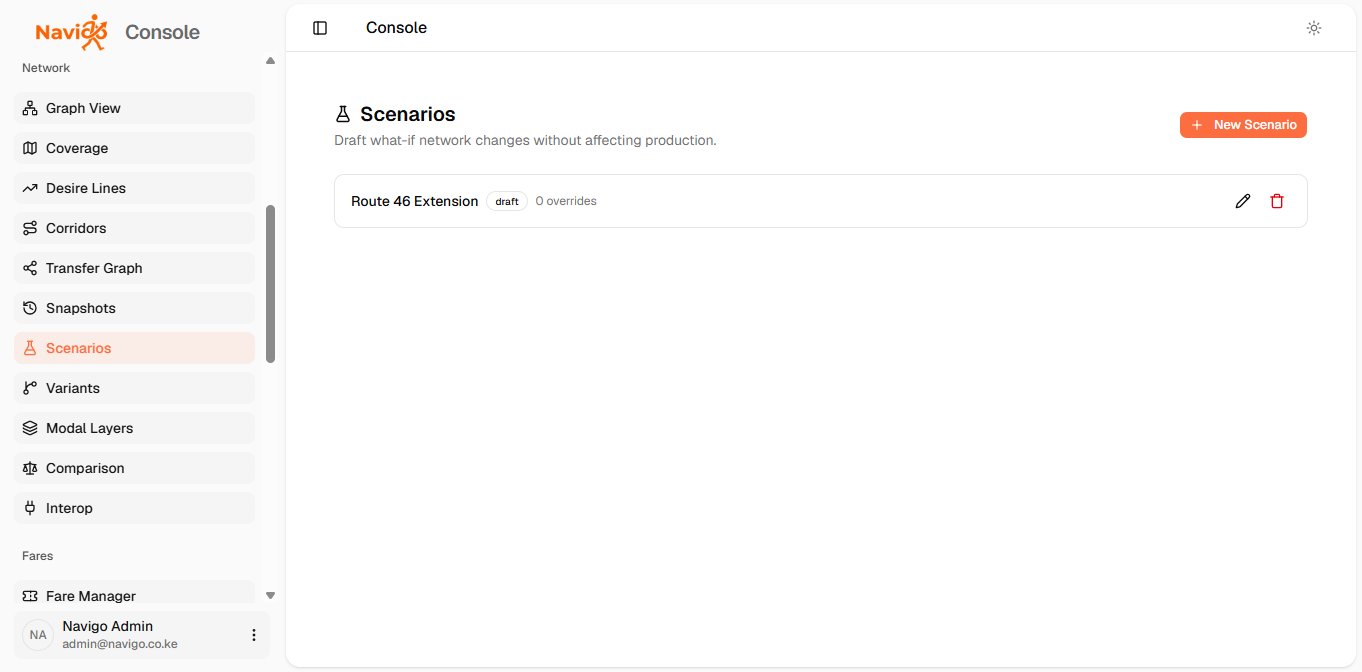Viewport: 1362px width, 672px height.
Task: Edit Route 46 Extension with pencil icon
Action: click(x=1243, y=201)
